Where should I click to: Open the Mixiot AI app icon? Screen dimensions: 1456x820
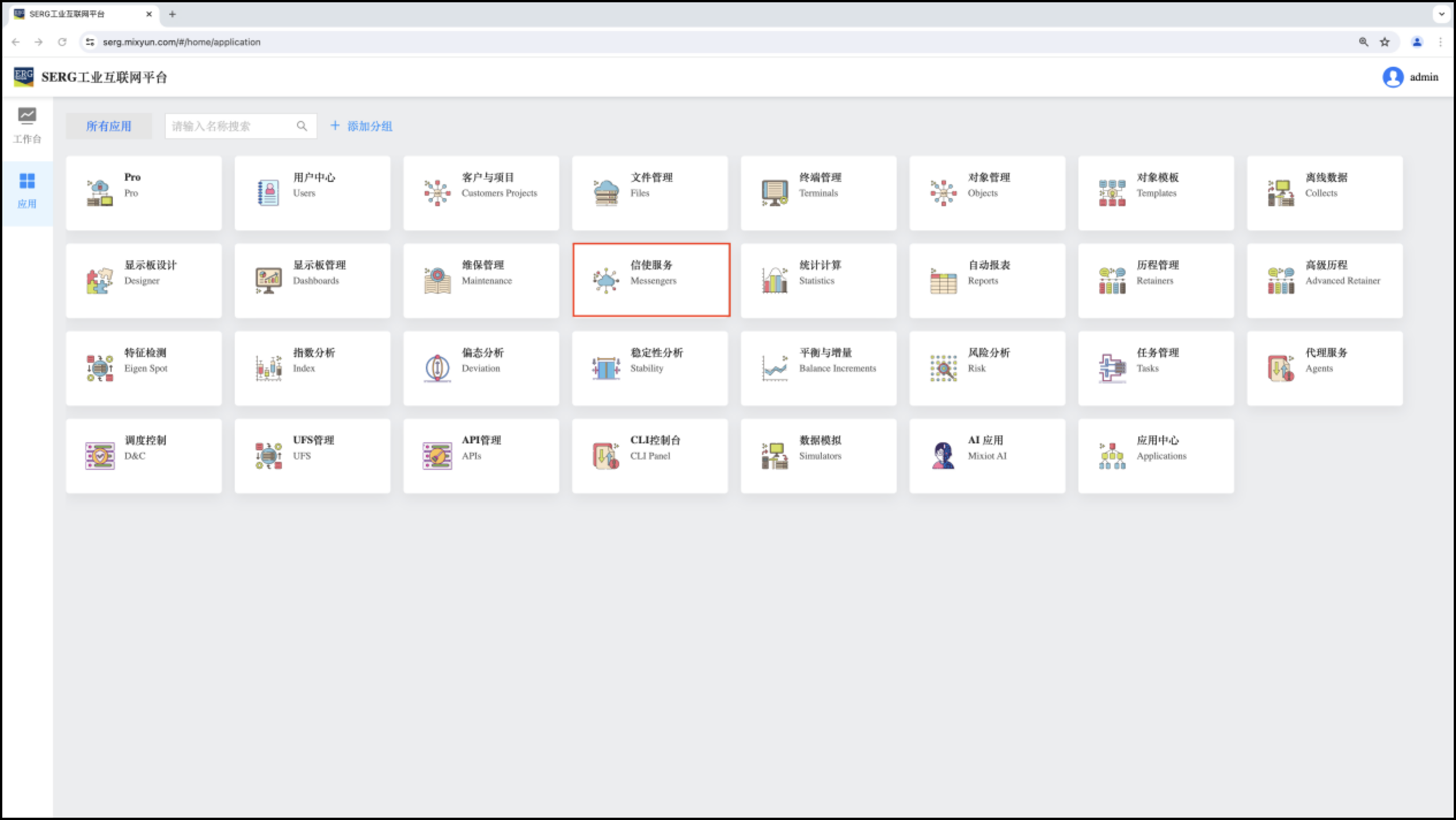click(x=943, y=455)
